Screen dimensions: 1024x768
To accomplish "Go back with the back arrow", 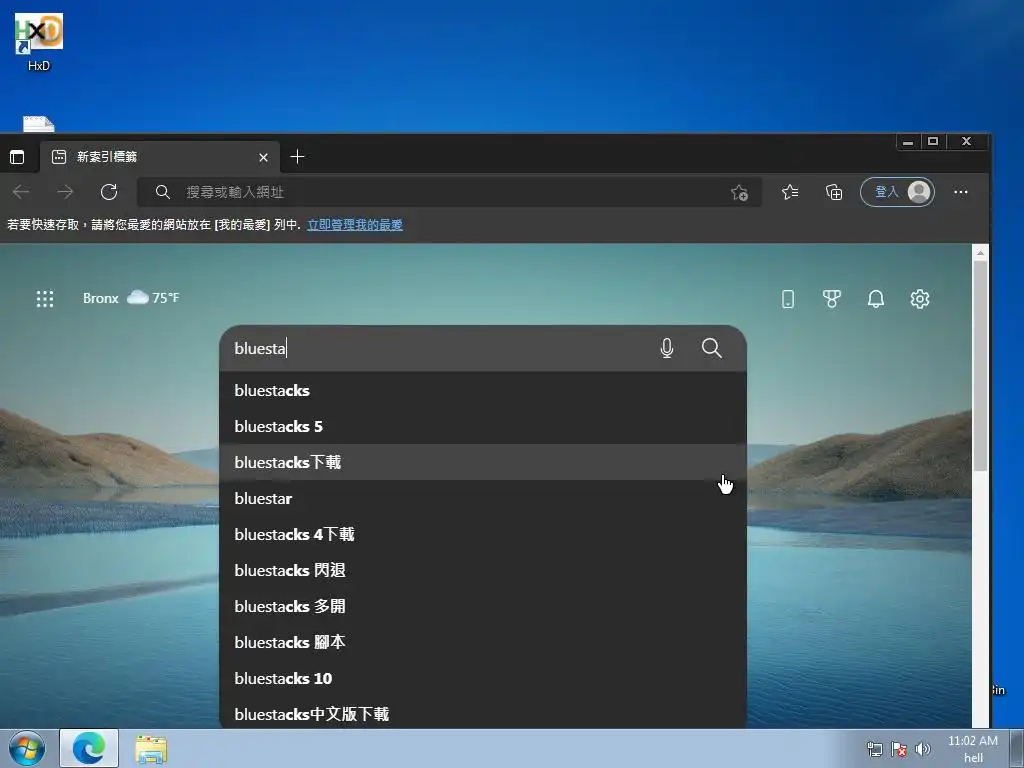I will 22,192.
